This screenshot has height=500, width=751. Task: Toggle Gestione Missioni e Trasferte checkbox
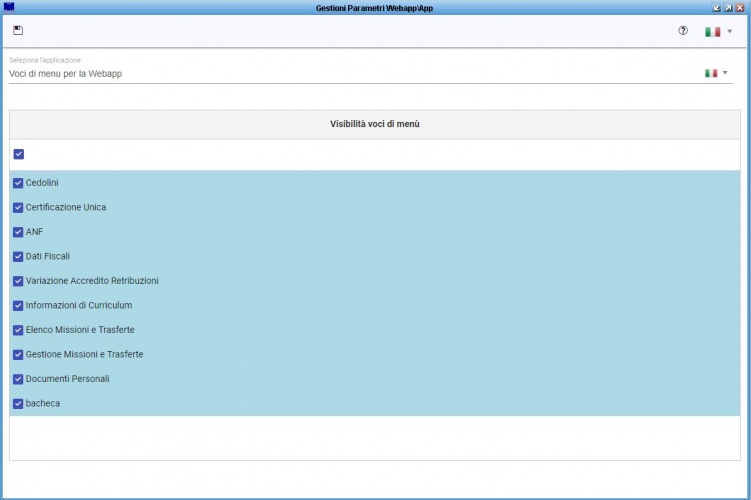click(x=18, y=354)
